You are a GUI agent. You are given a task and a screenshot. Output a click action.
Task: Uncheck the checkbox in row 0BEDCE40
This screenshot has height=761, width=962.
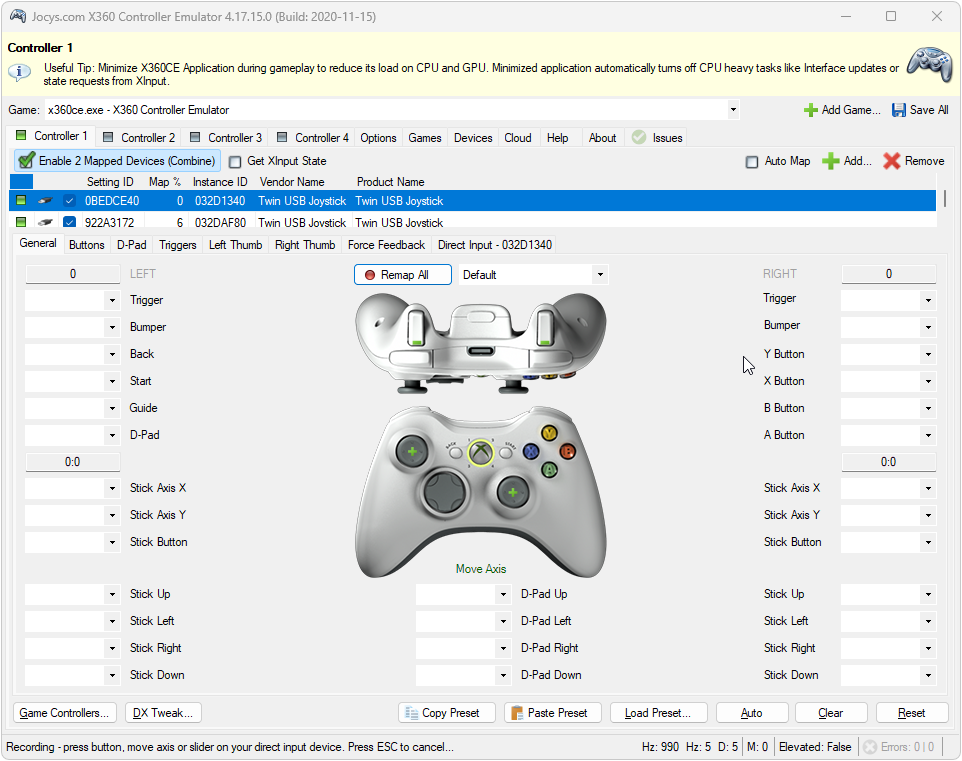tap(69, 201)
